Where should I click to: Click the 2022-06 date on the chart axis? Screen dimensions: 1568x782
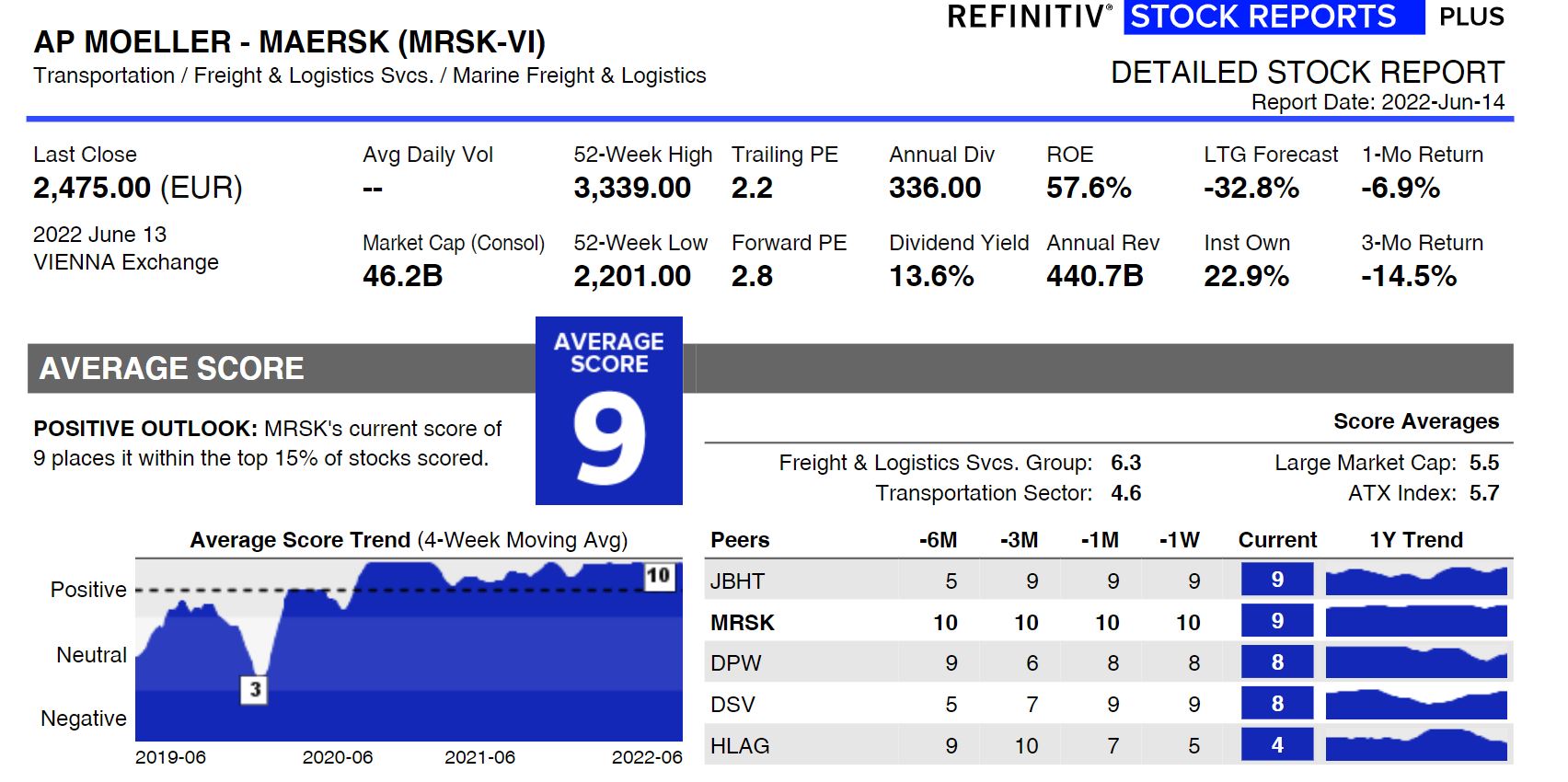(647, 757)
